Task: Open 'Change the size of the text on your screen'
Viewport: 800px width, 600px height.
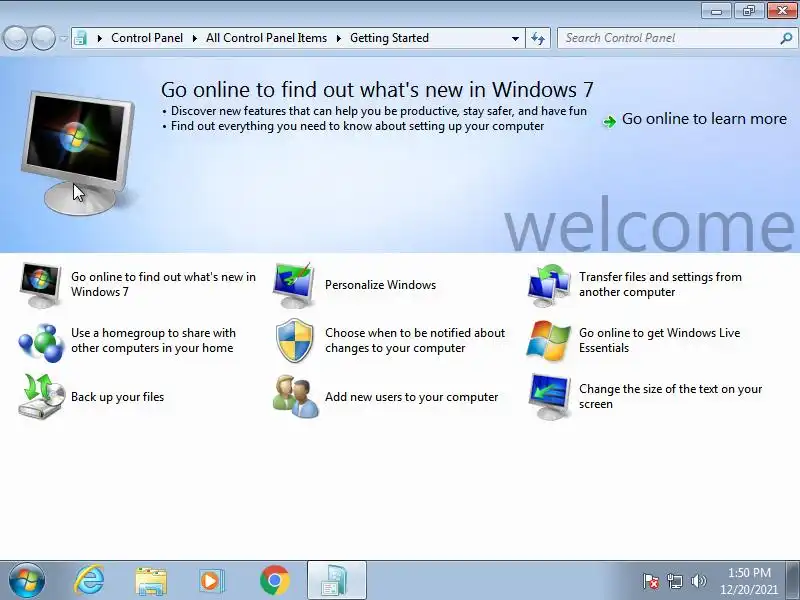Action: (670, 396)
